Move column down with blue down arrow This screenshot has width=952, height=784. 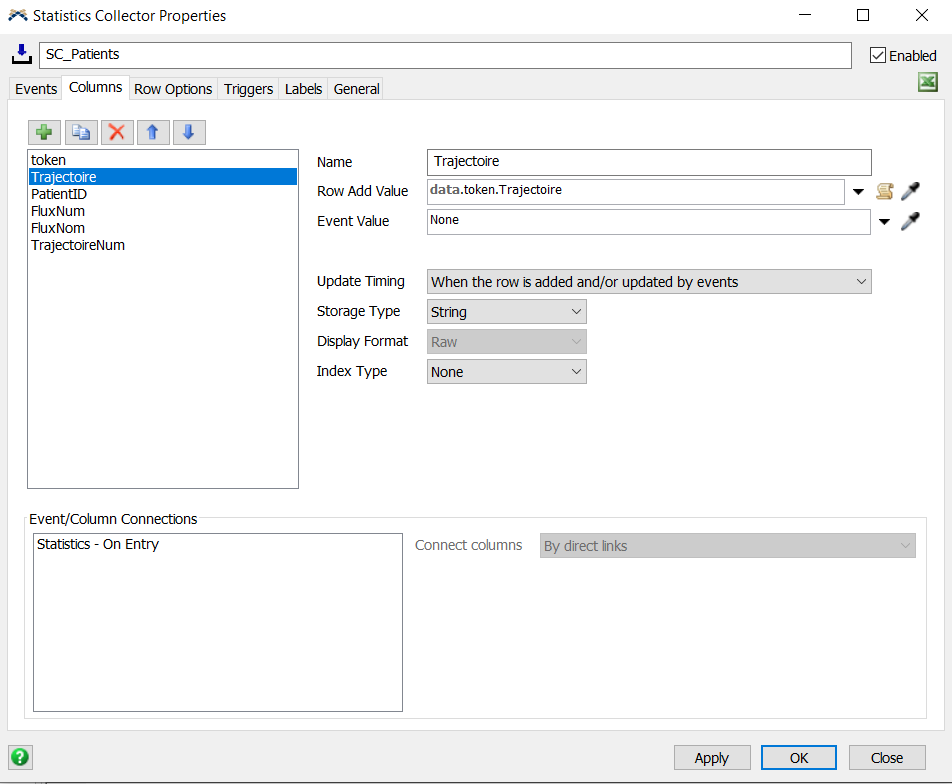189,132
